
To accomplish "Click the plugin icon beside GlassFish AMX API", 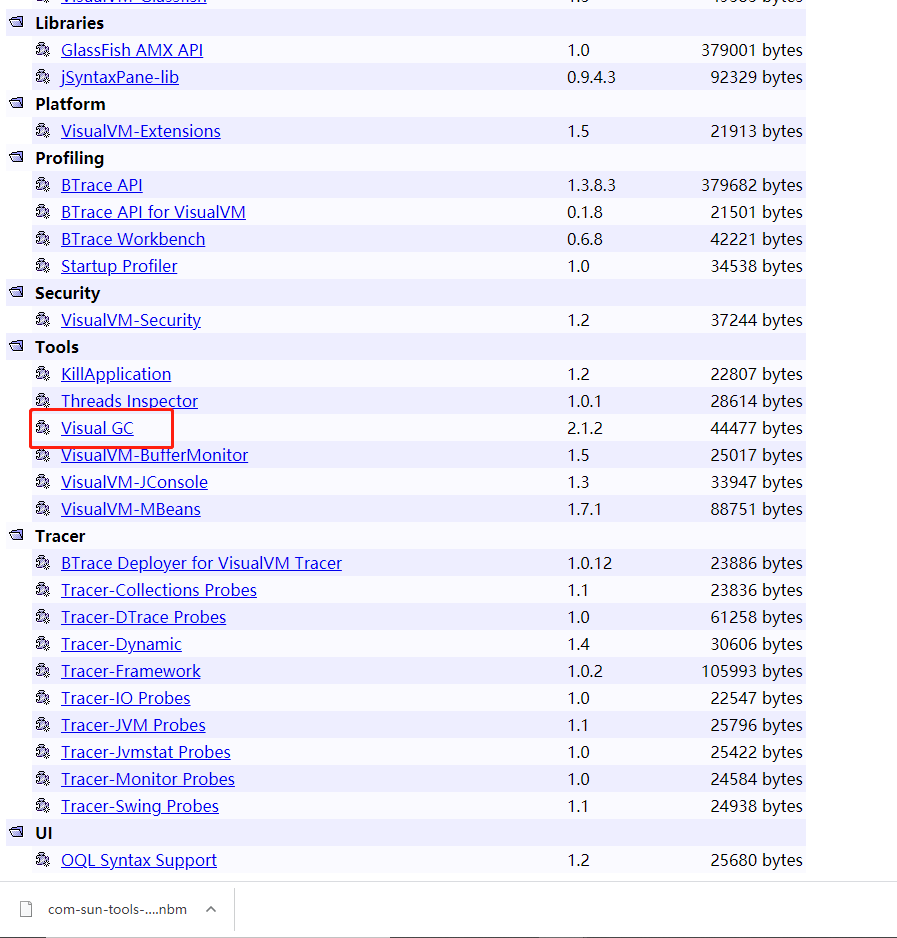I will pos(42,50).
